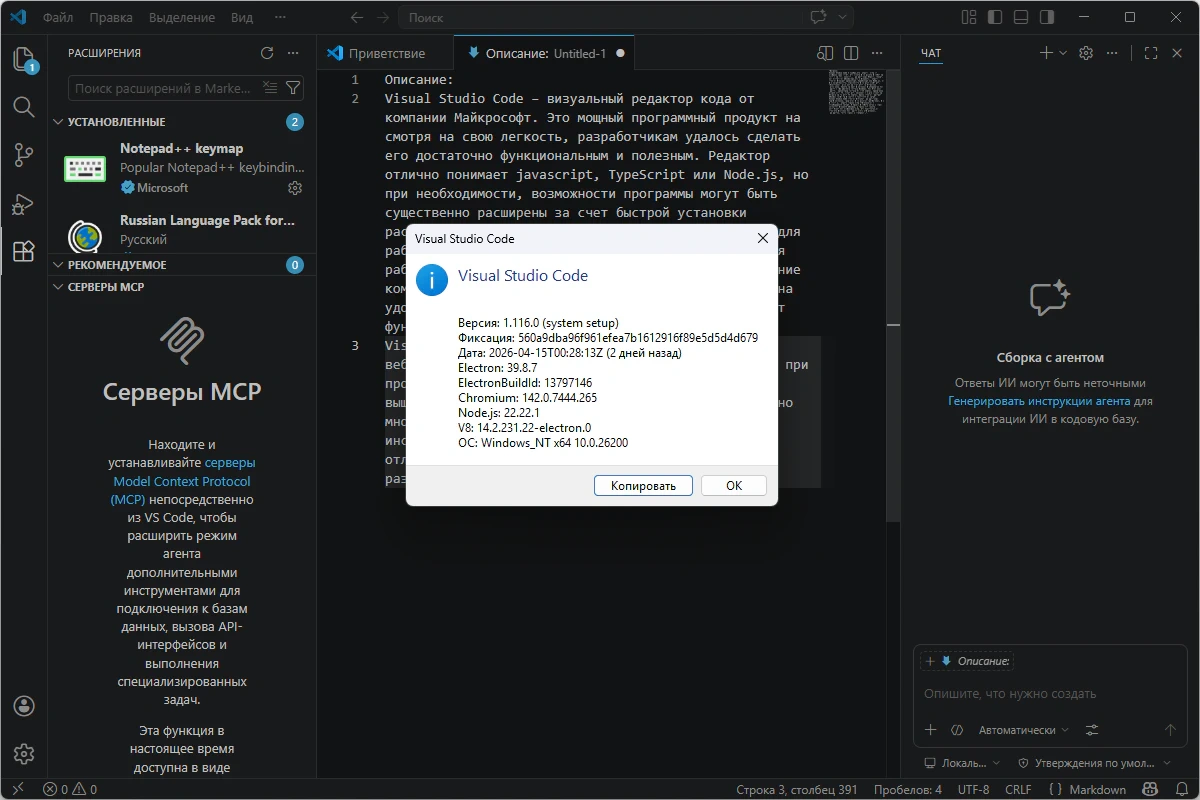Collapse the Установленные section
The height and width of the screenshot is (800, 1200).
point(182,122)
